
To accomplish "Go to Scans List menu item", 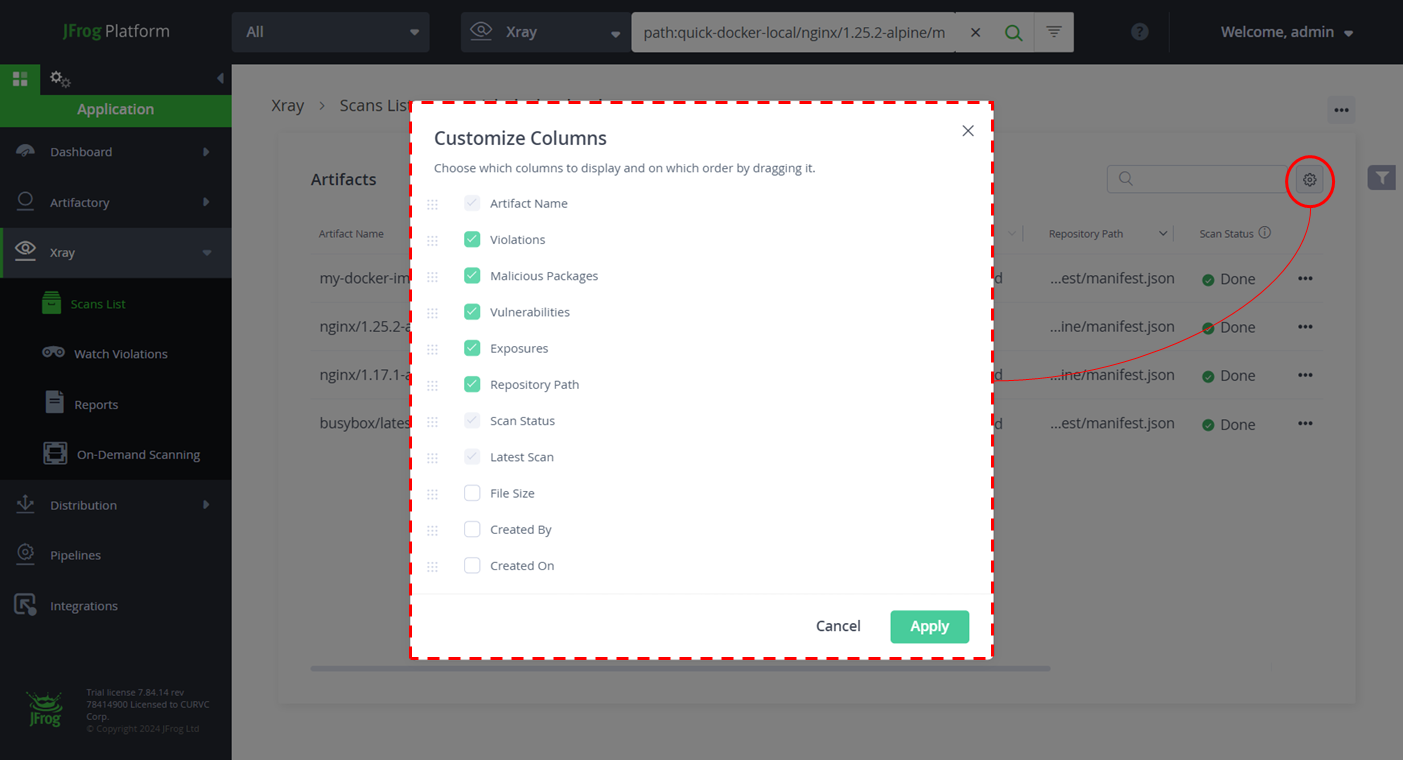I will [98, 304].
